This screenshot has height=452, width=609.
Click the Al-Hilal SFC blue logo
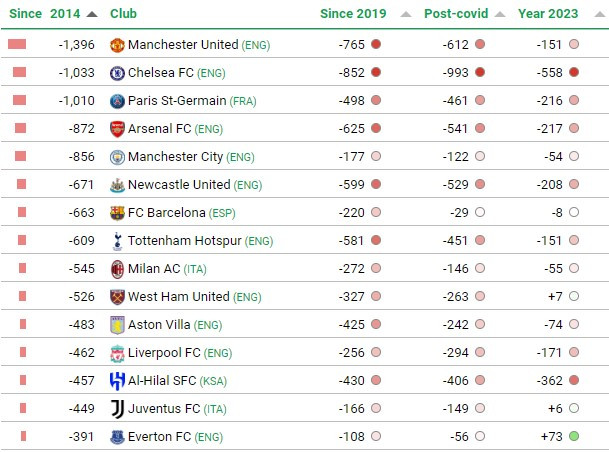(x=117, y=381)
